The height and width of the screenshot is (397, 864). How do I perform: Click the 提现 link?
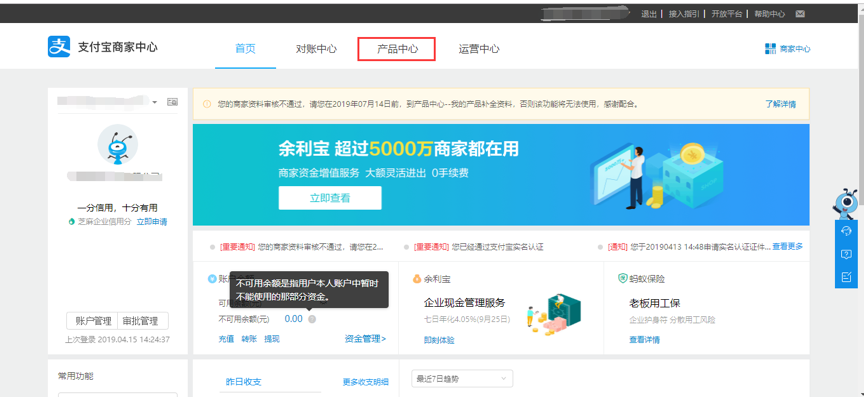point(272,339)
